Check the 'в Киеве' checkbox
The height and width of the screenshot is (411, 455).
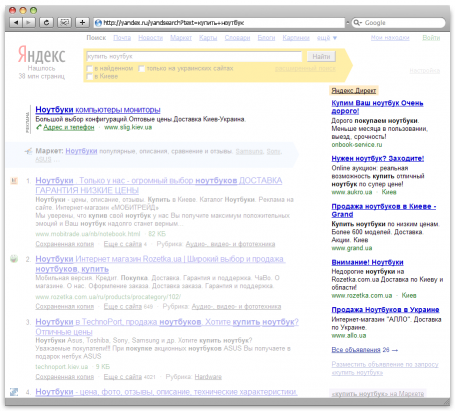point(89,77)
